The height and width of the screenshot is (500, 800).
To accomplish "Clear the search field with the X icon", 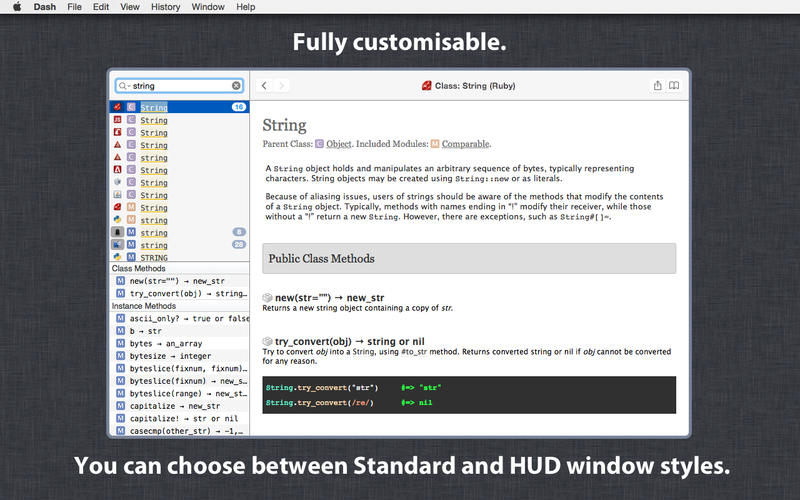I will pyautogui.click(x=237, y=86).
